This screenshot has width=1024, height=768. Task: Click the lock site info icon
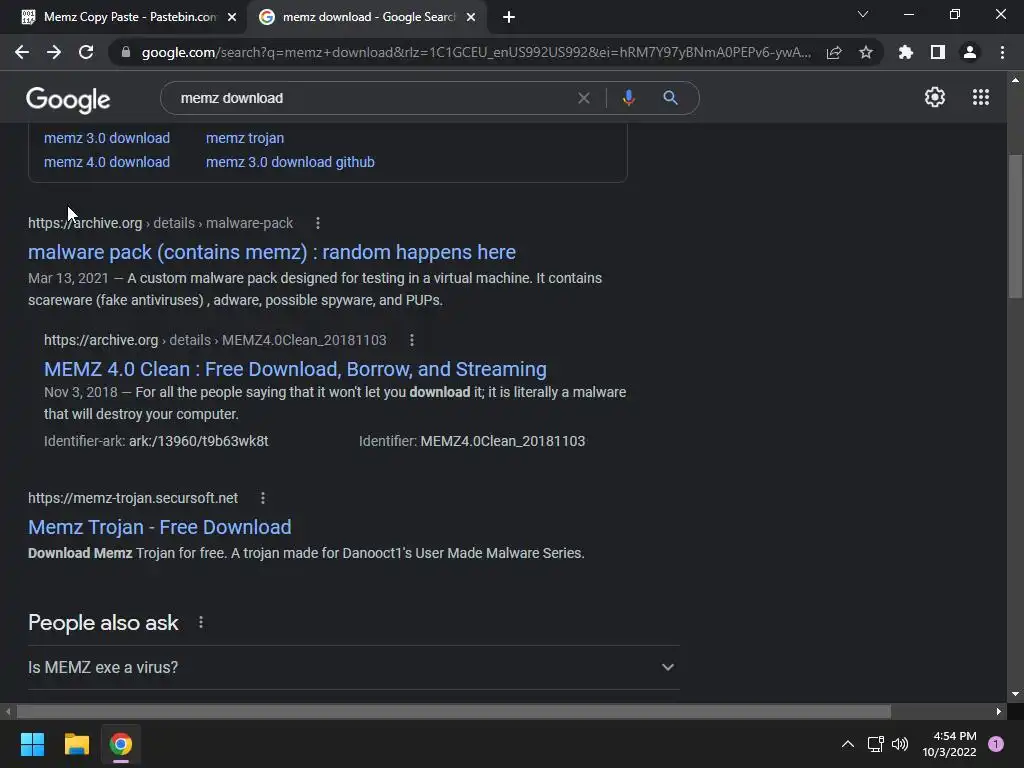126,52
